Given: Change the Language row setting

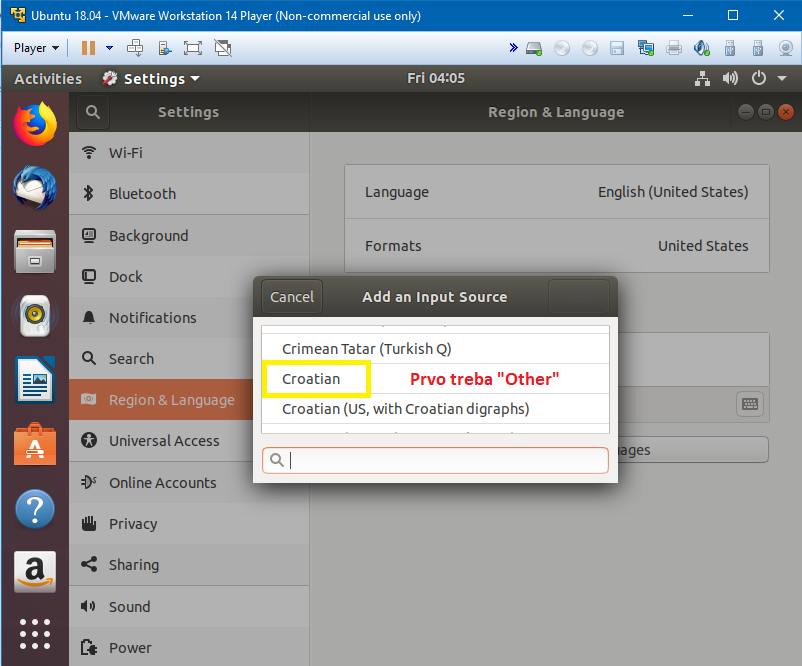Looking at the screenshot, I should (557, 192).
